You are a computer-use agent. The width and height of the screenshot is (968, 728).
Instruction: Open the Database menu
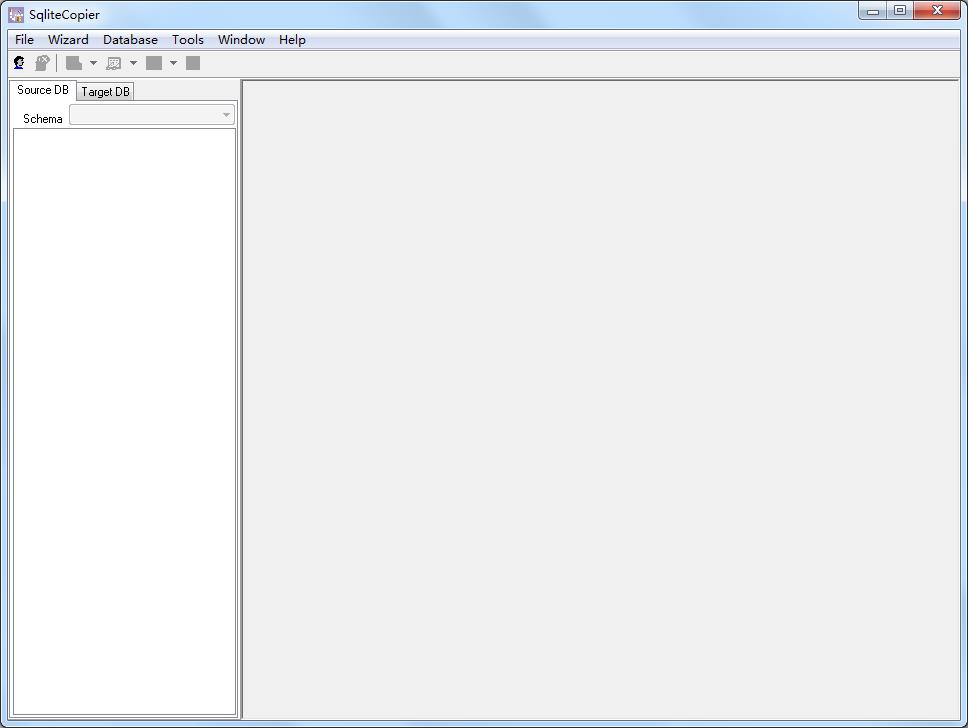(130, 40)
